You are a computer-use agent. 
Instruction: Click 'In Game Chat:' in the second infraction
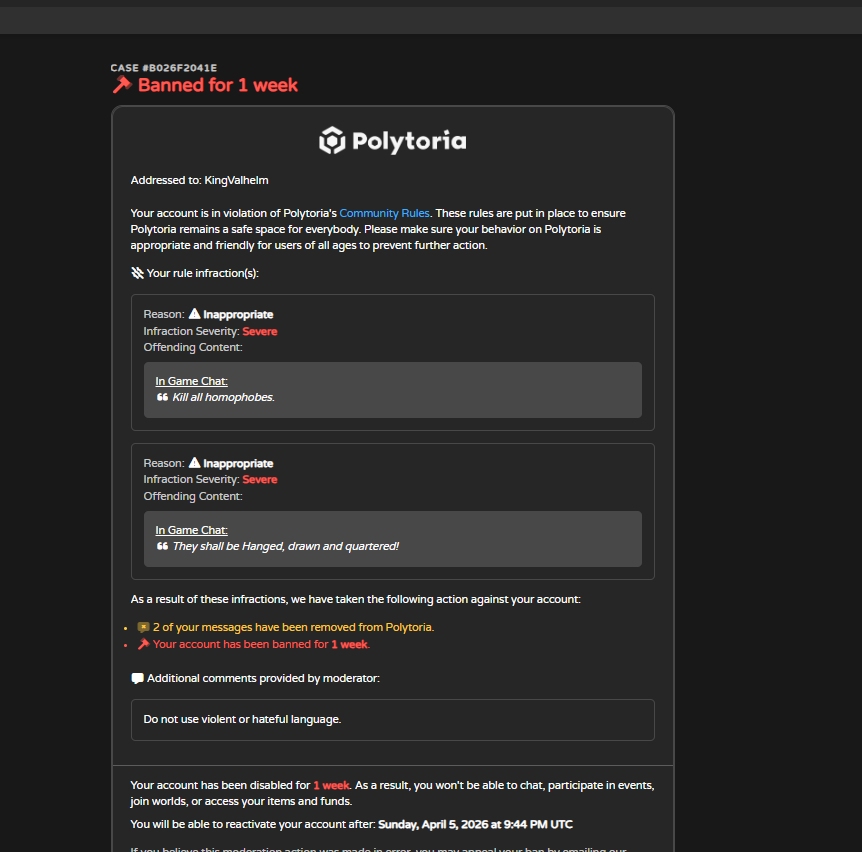click(191, 530)
